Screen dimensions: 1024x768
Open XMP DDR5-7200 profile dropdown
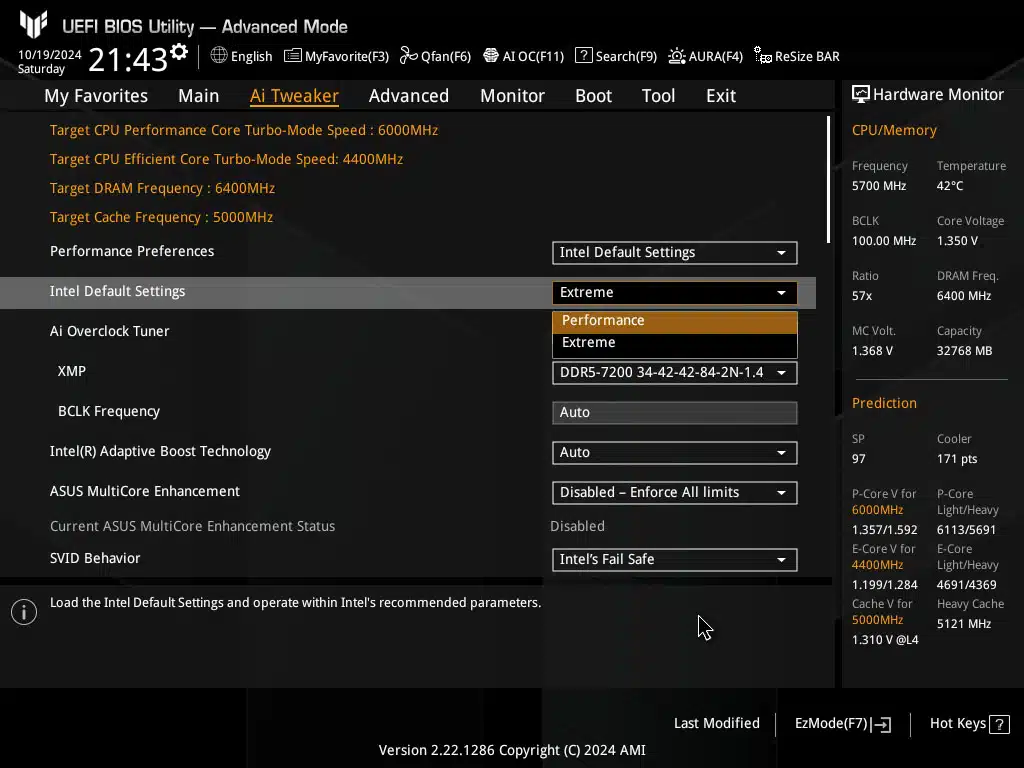pos(675,373)
